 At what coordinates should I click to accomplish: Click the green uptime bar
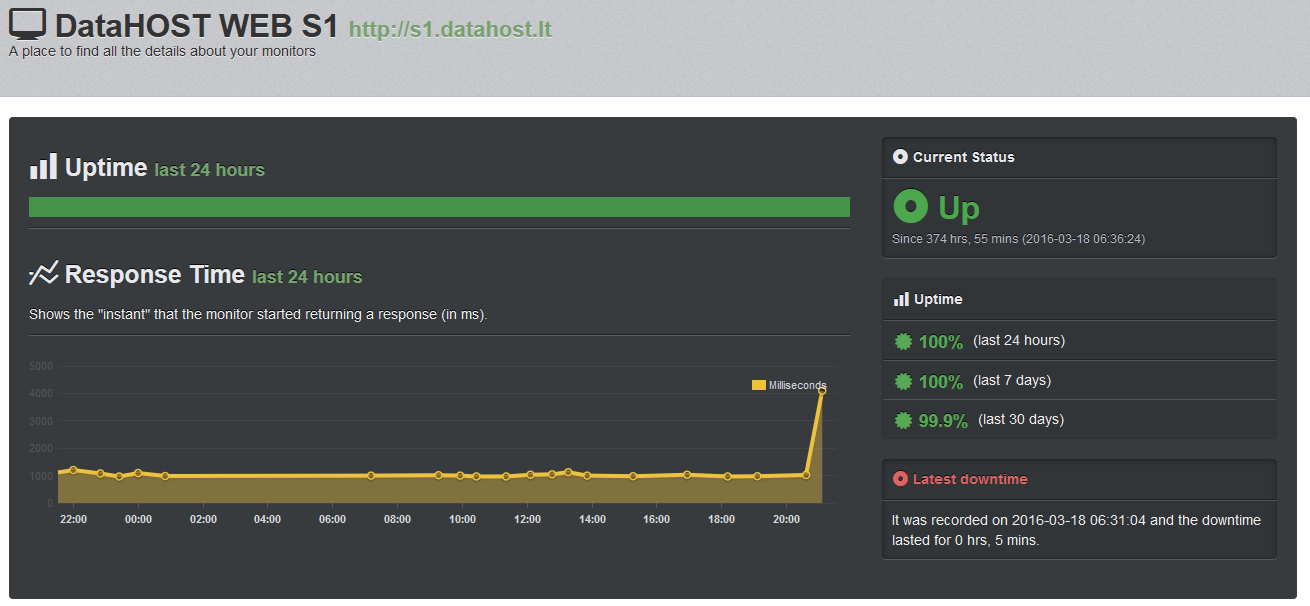pyautogui.click(x=439, y=207)
